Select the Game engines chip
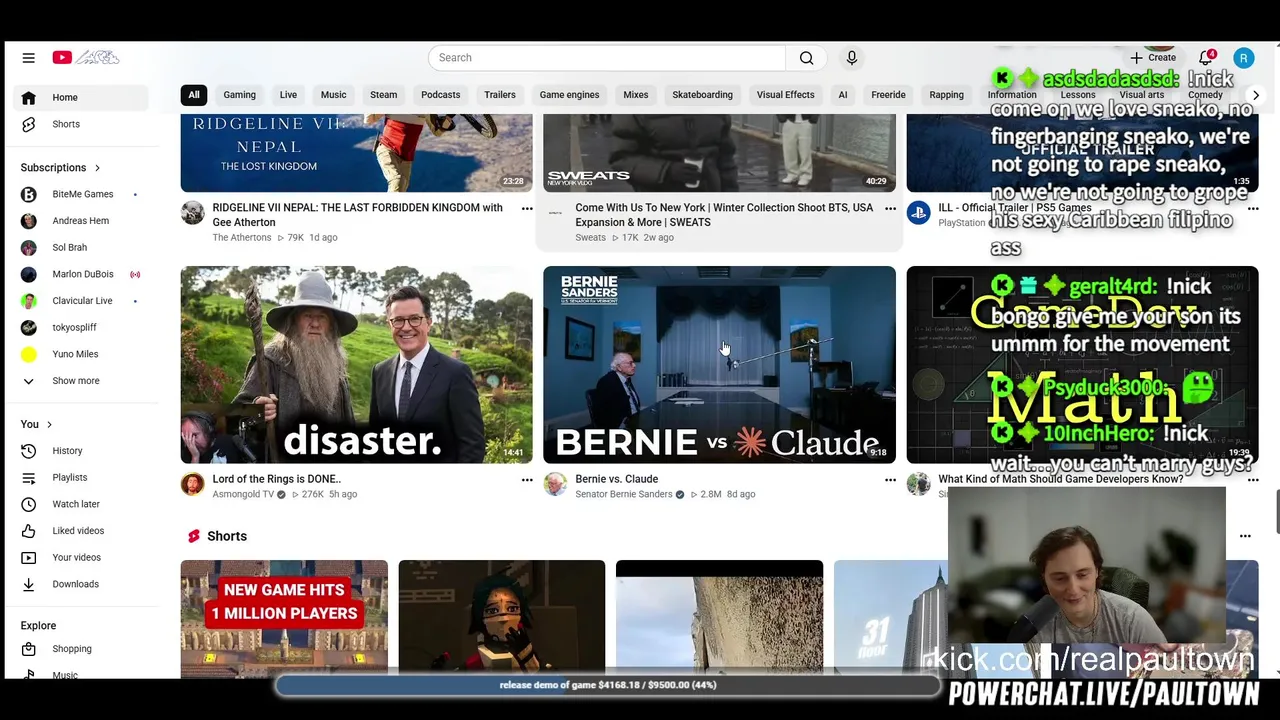Viewport: 1280px width, 720px height. (x=570, y=95)
